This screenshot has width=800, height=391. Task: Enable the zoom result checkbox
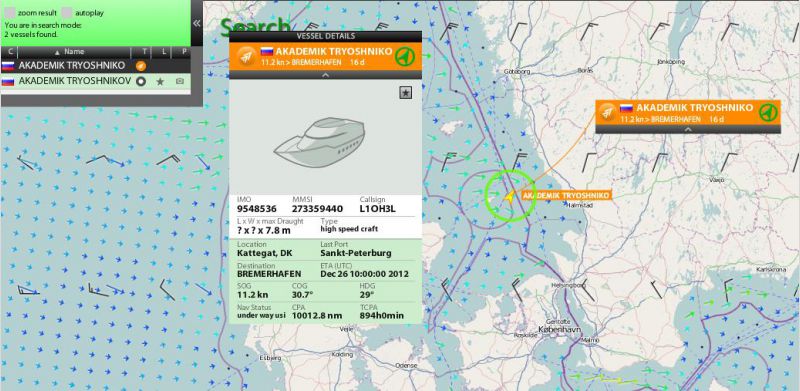coord(10,13)
